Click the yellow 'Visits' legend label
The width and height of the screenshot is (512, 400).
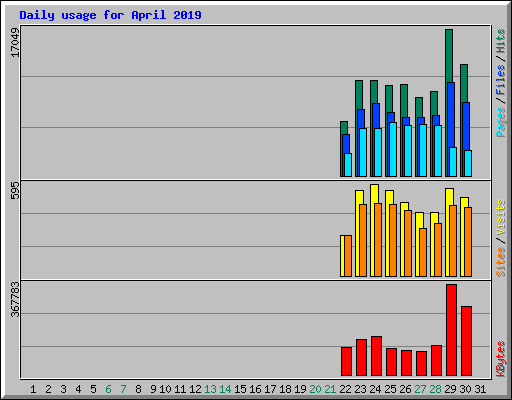coord(501,217)
